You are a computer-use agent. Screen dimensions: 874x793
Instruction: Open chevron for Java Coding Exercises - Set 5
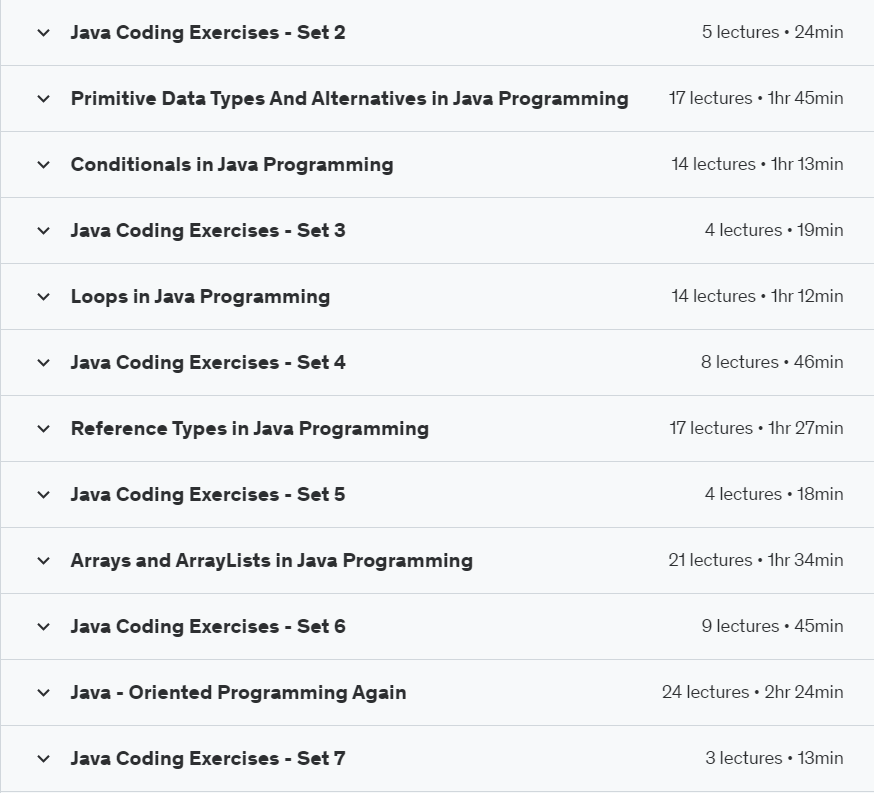[x=43, y=495]
